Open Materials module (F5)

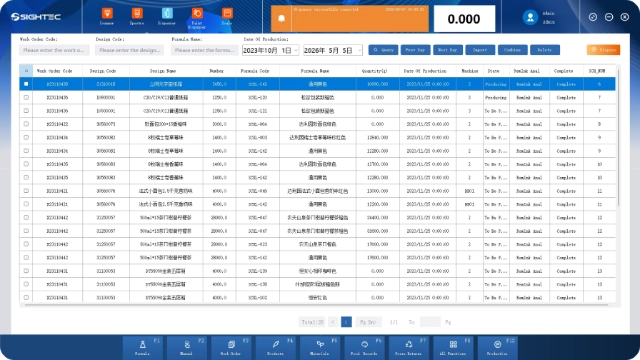320,347
